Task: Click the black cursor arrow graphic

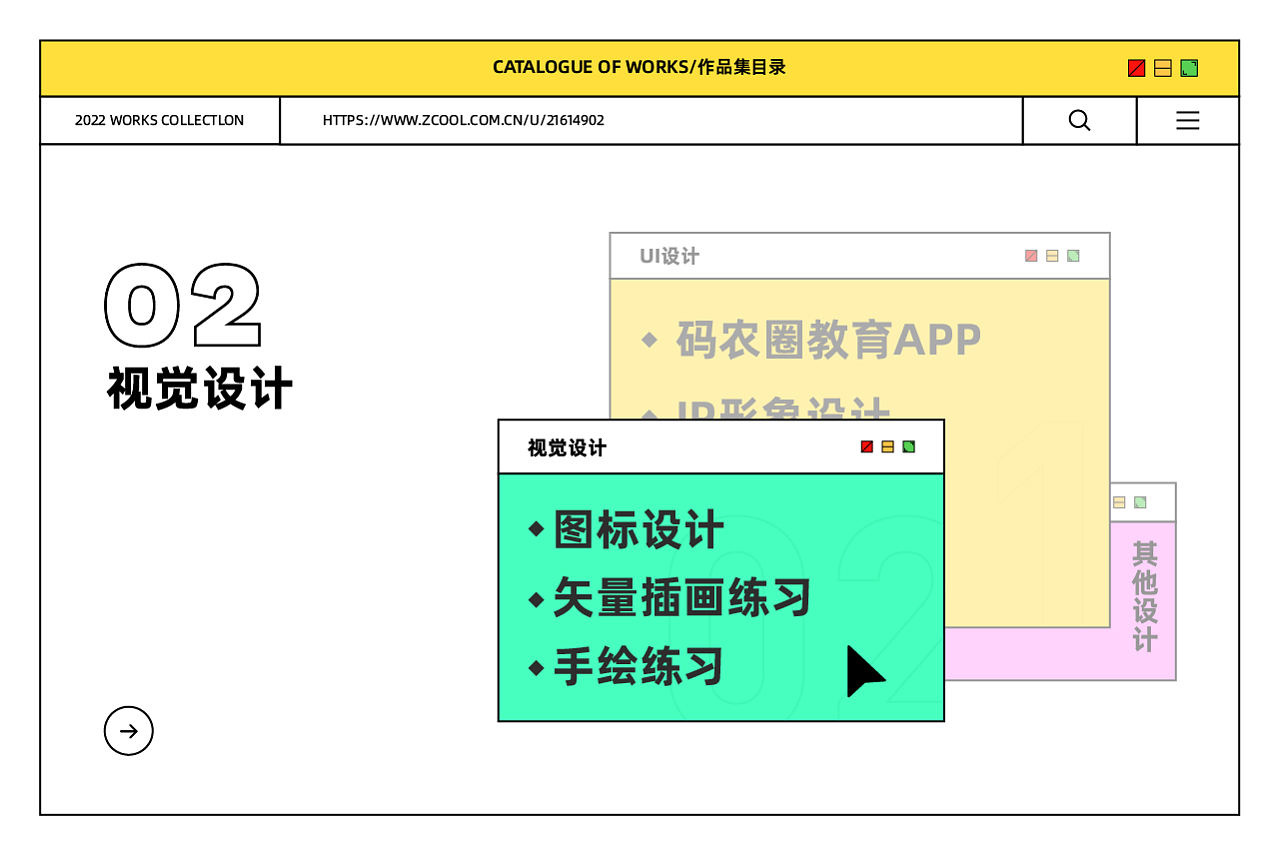Action: click(x=864, y=671)
